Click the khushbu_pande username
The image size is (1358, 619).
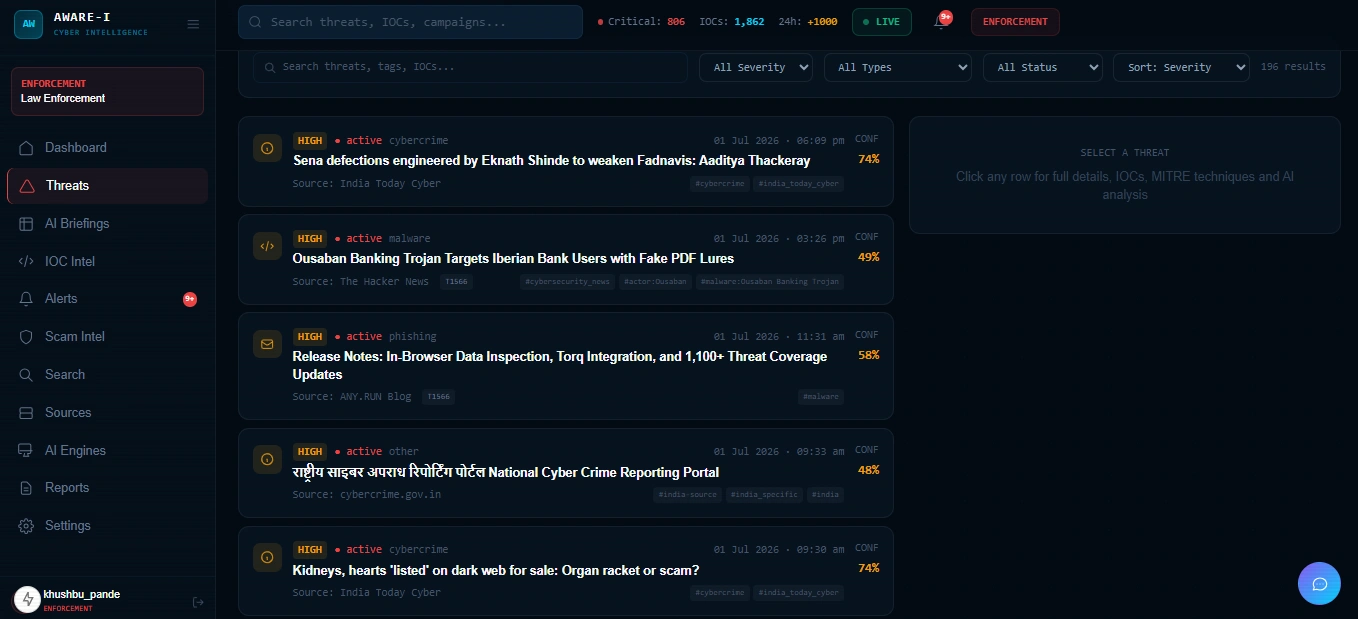82,594
